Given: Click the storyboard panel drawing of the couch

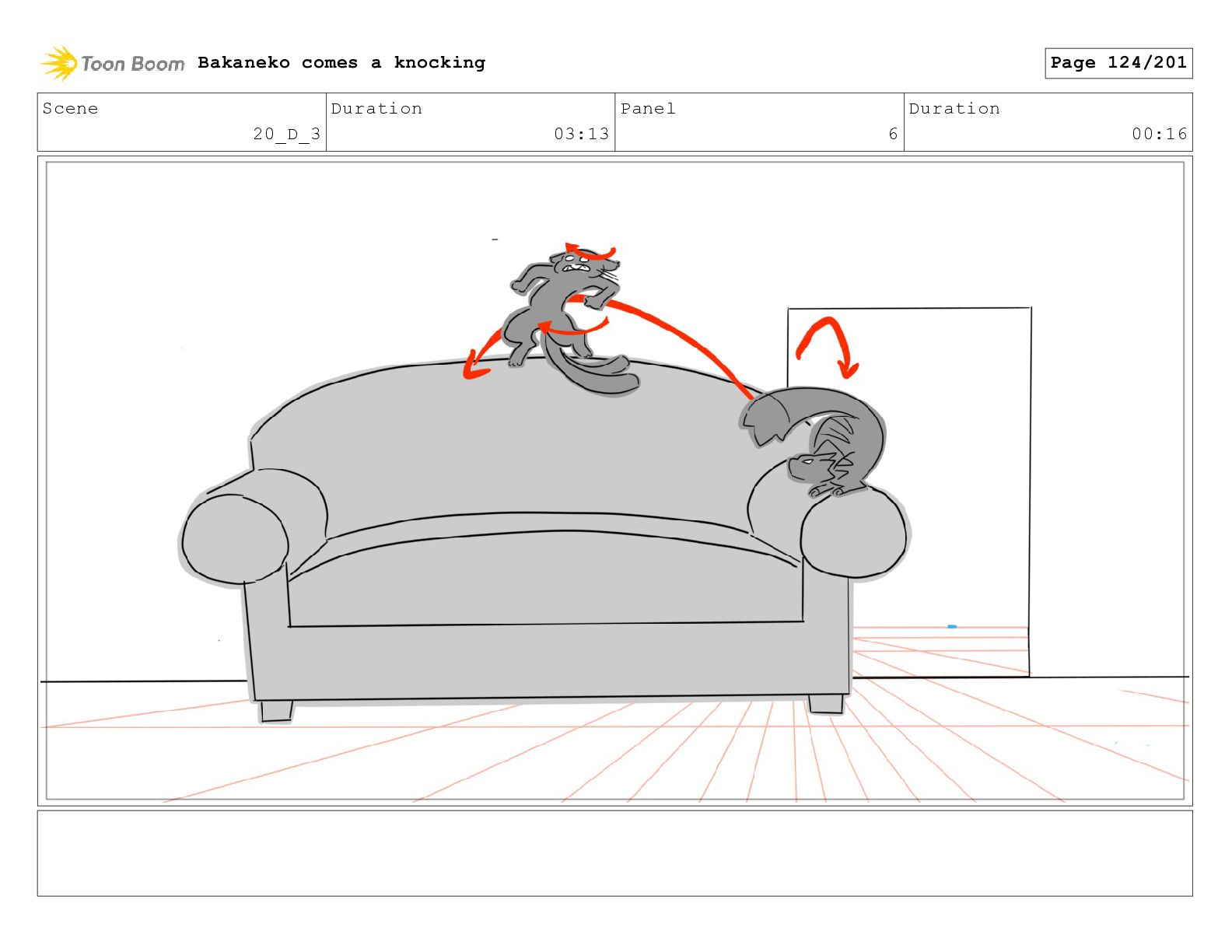Looking at the screenshot, I should tap(614, 481).
